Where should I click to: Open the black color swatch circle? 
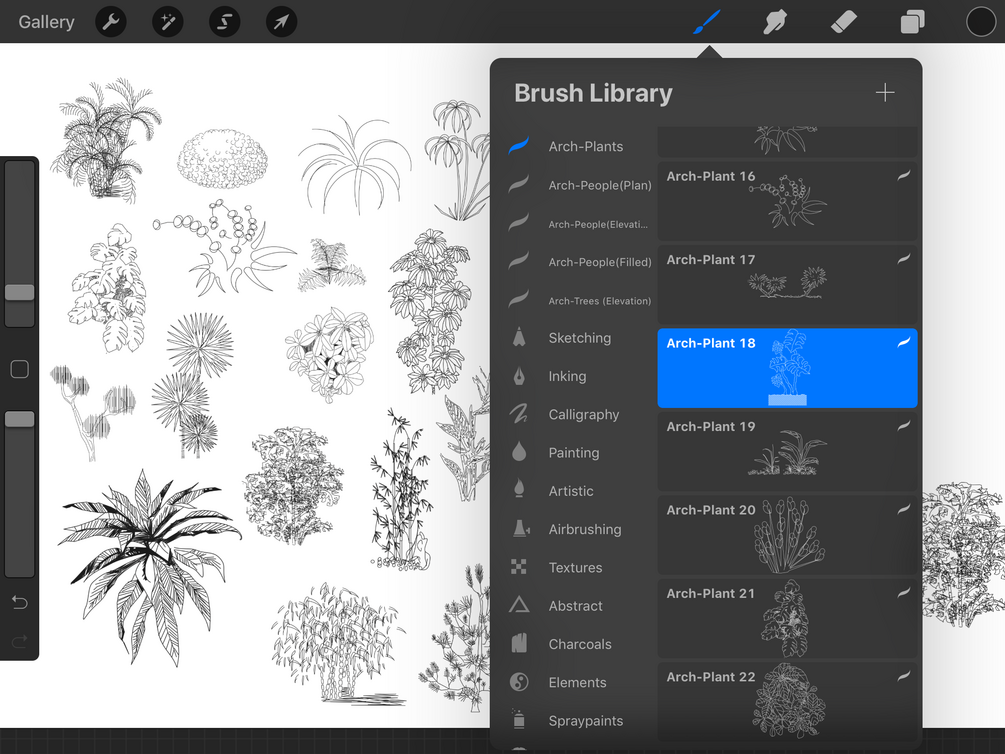[x=981, y=22]
